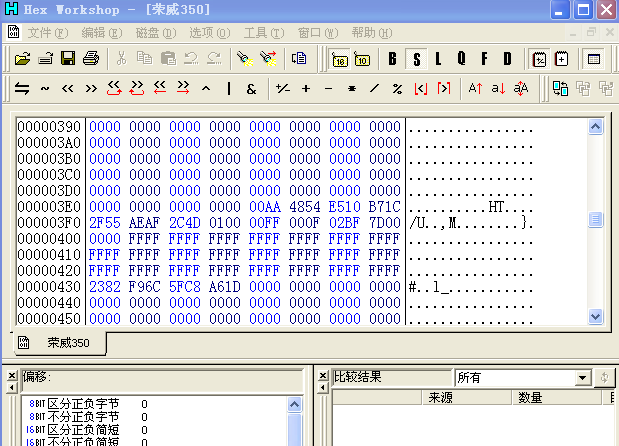Viewport: 619px width, 446px height.
Task: Click the Go To icon
Action: (x=299, y=59)
